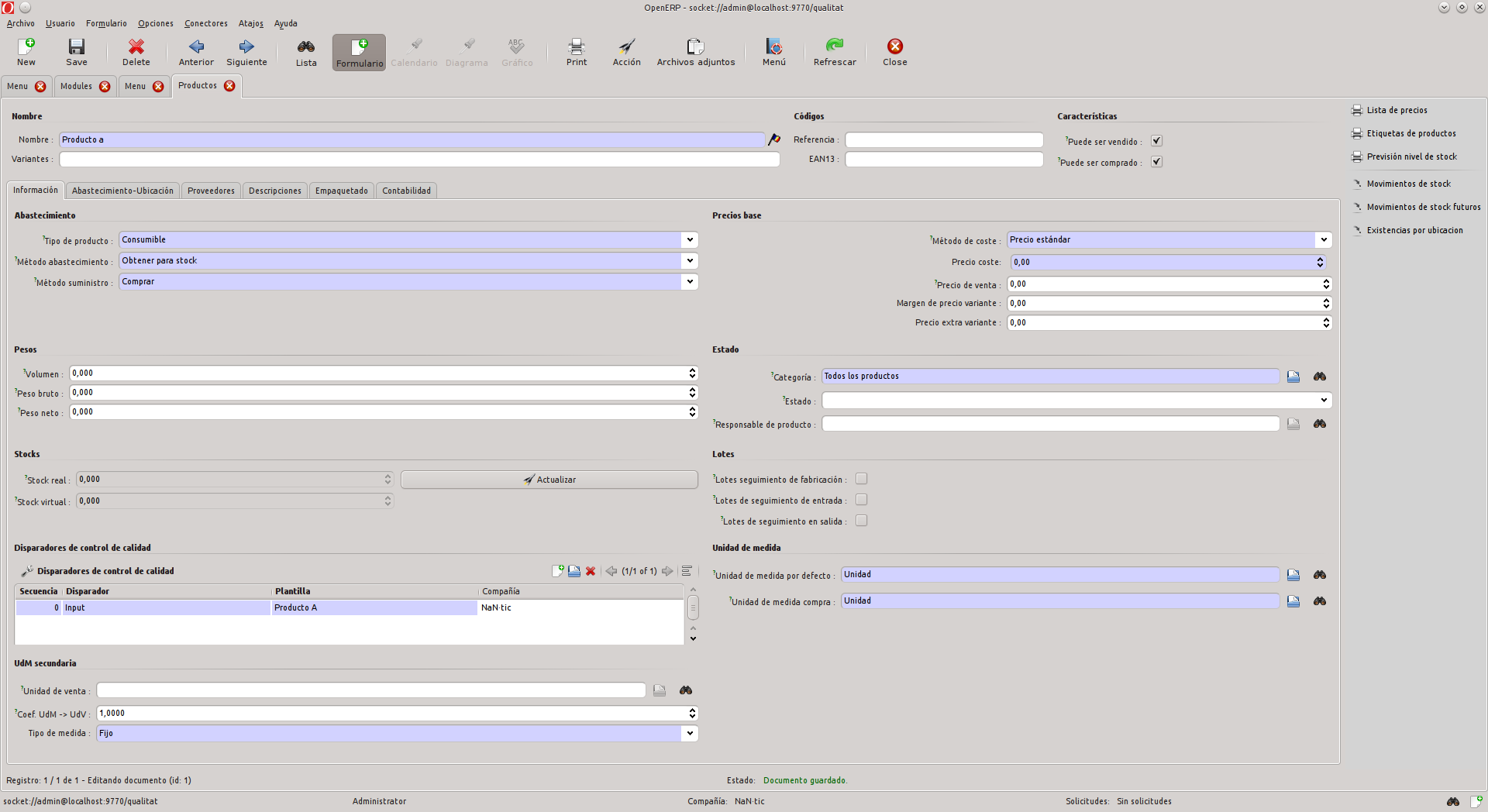This screenshot has width=1488, height=812.
Task: Open Categoría record folder icon
Action: click(x=1293, y=377)
